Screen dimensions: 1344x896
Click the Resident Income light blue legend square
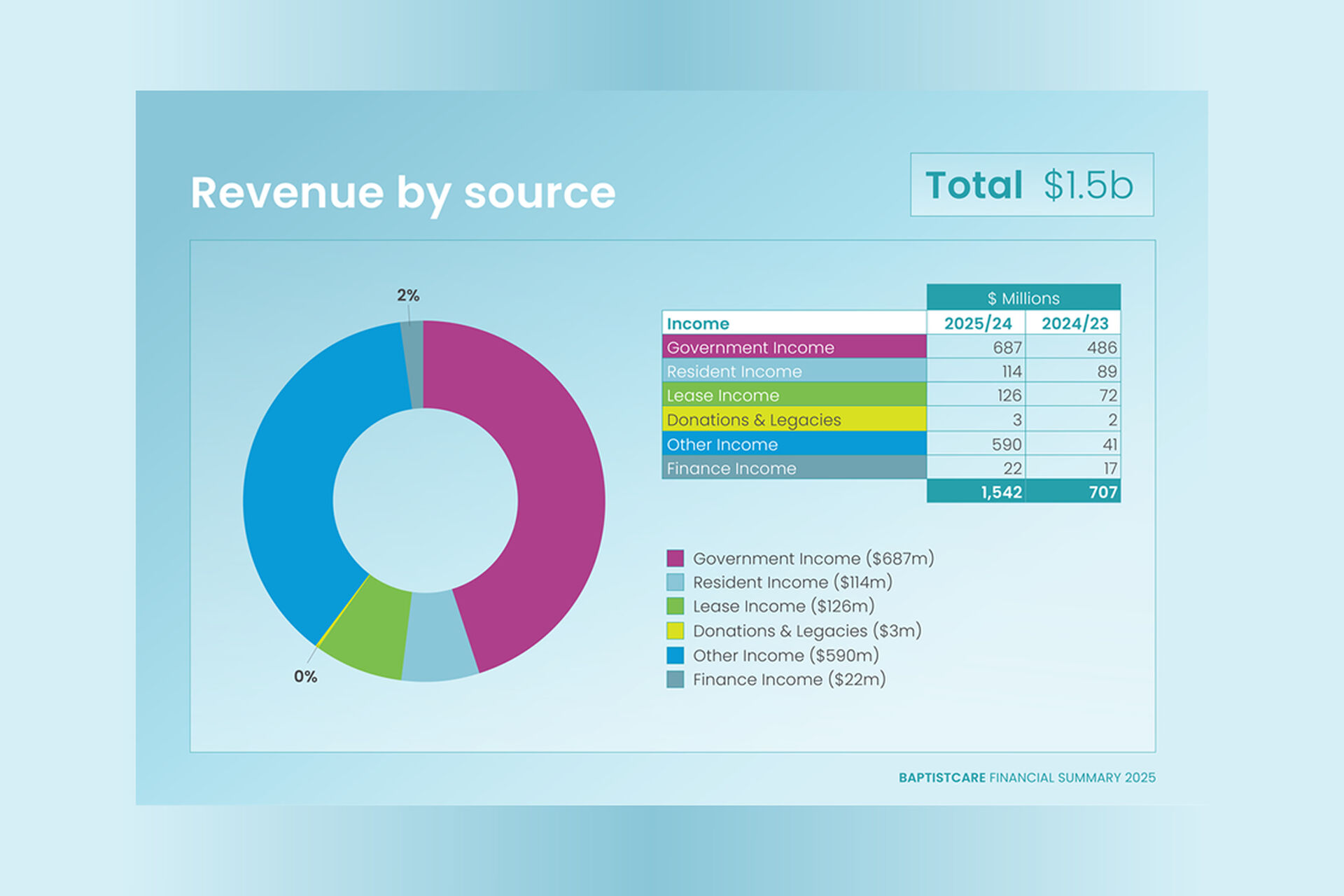pos(675,582)
